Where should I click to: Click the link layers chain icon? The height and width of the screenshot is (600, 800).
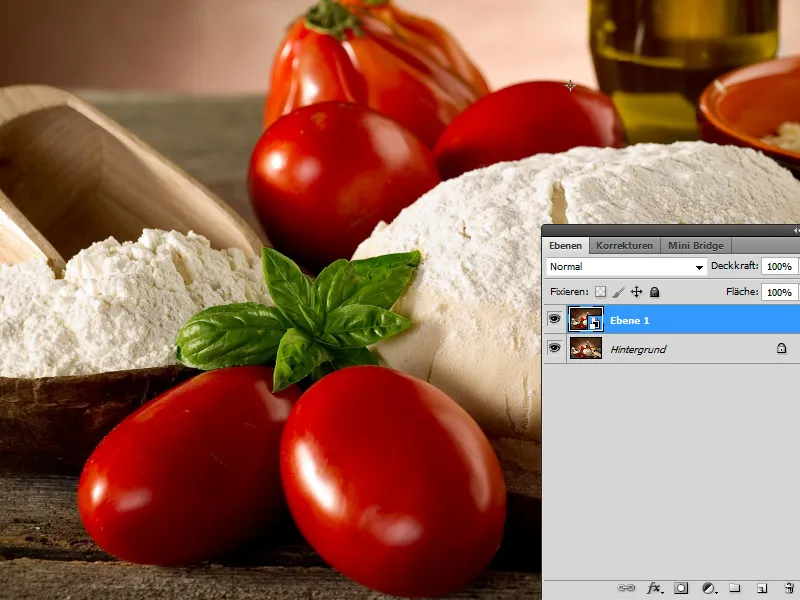point(626,588)
